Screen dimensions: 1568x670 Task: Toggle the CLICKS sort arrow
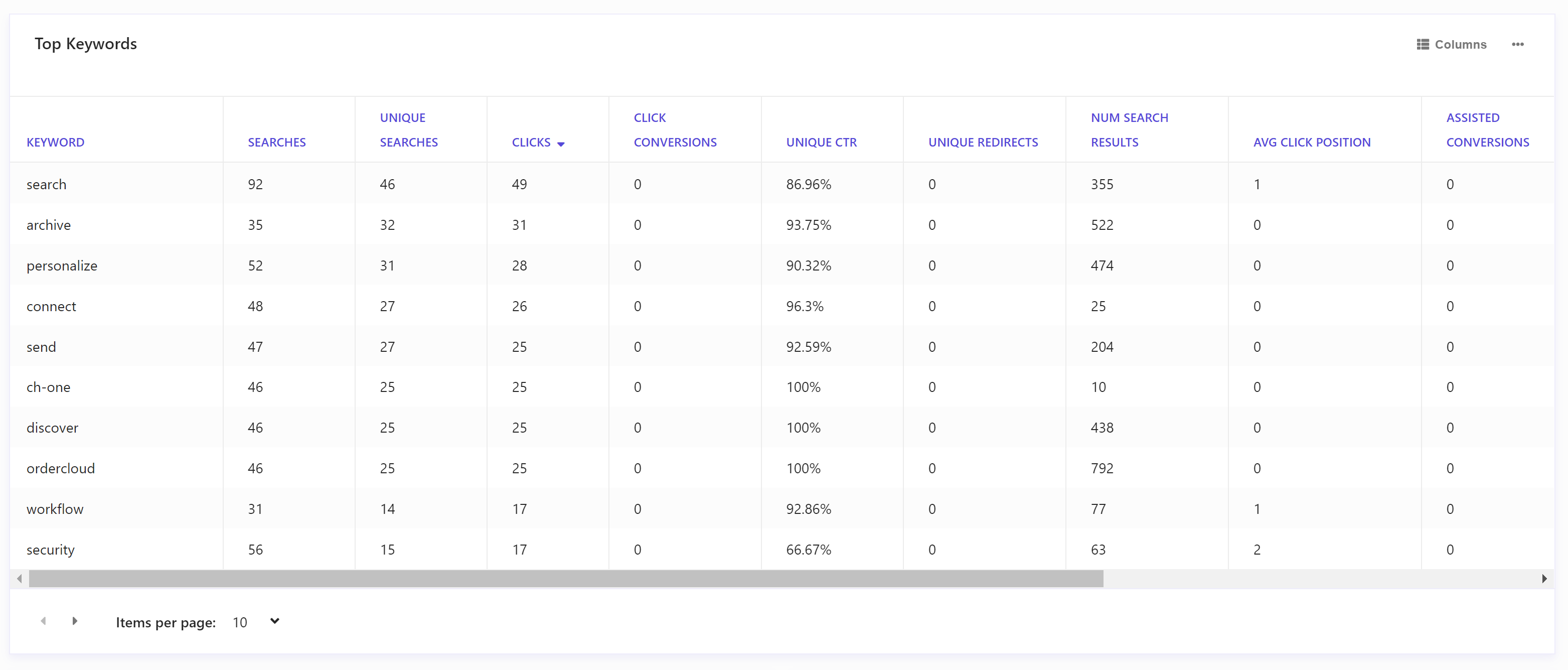click(x=561, y=144)
